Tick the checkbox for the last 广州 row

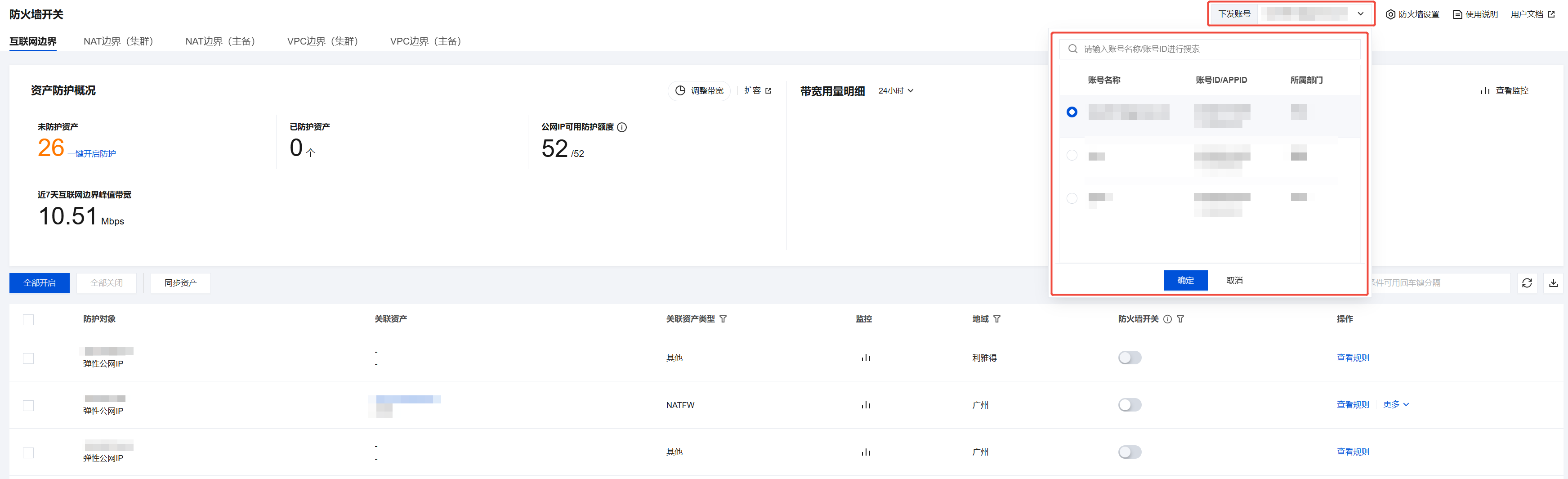tap(28, 453)
